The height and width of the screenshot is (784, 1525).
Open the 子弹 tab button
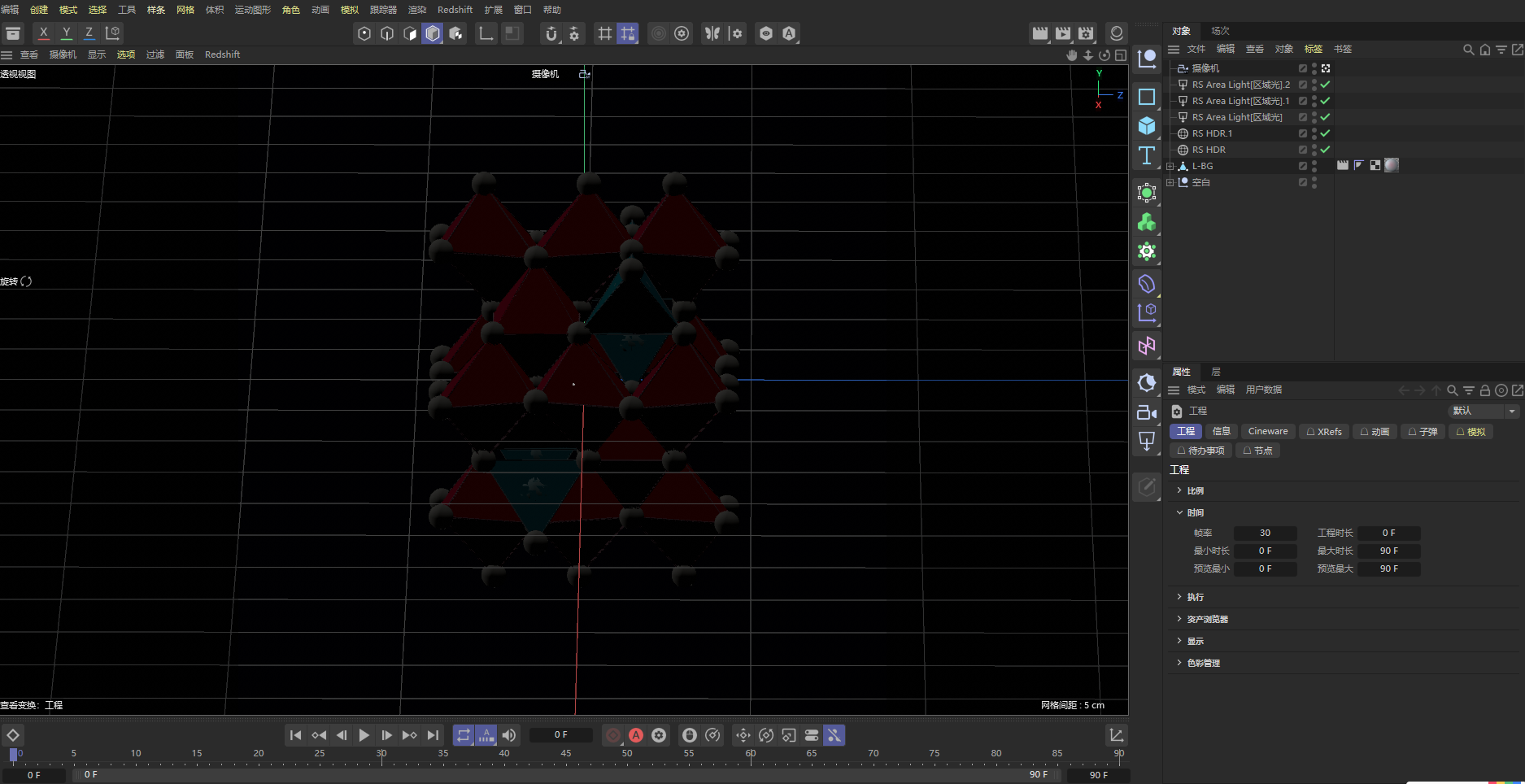click(1423, 432)
